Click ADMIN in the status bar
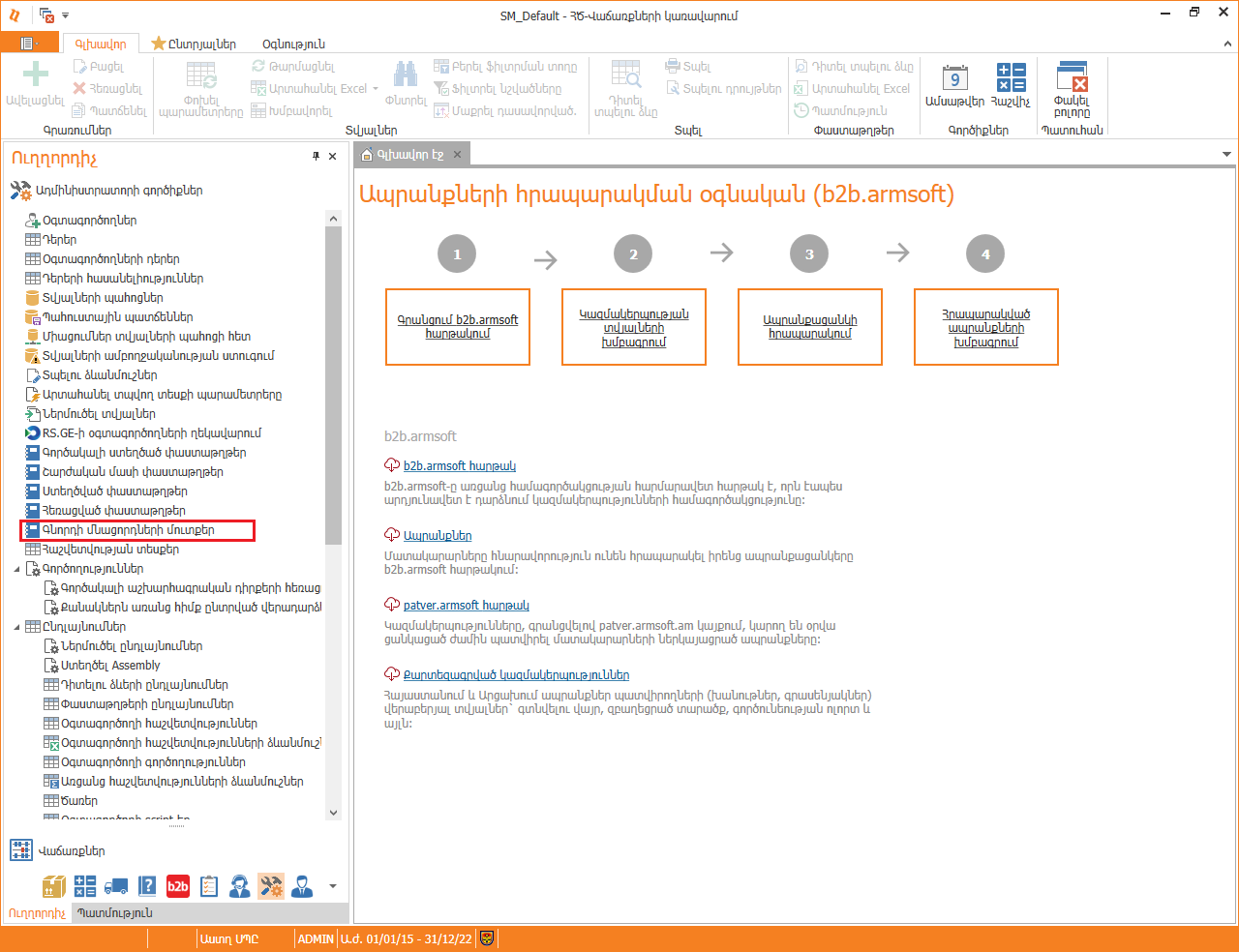Screen dimensions: 1239x952 point(316,938)
